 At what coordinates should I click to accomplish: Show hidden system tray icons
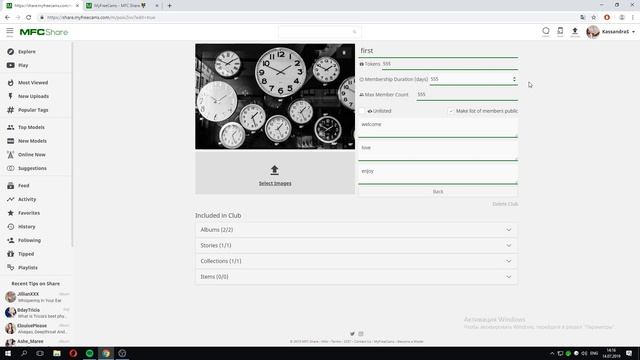pos(552,353)
